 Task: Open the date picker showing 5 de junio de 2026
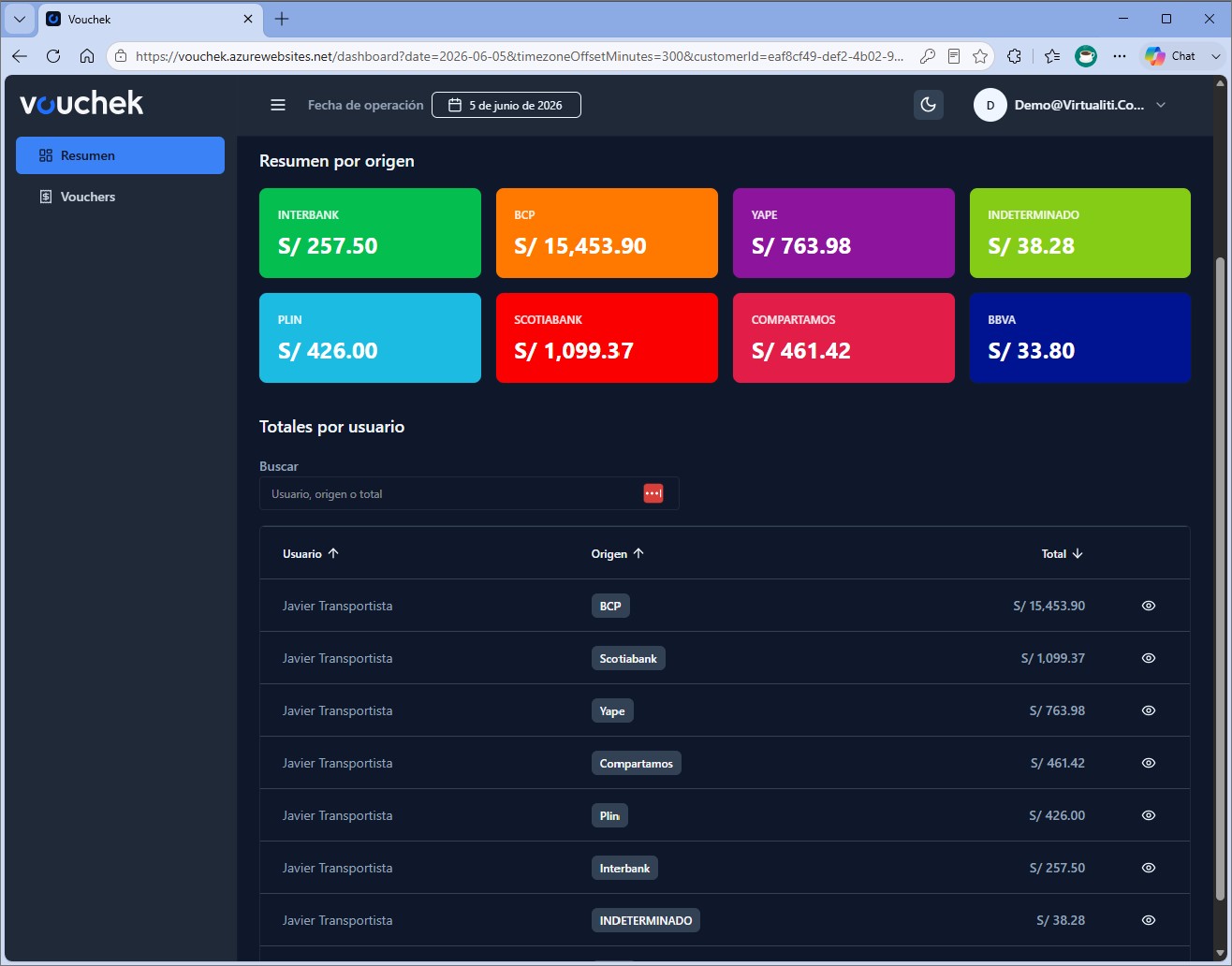coord(506,105)
